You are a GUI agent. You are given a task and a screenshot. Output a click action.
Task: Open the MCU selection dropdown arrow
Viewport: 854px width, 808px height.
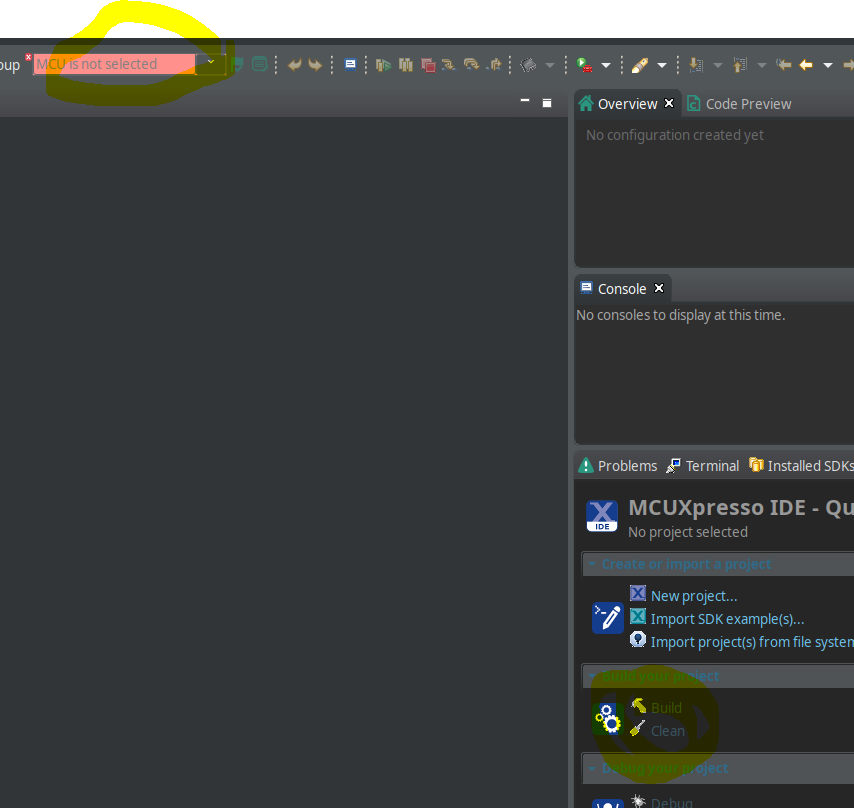click(x=211, y=63)
